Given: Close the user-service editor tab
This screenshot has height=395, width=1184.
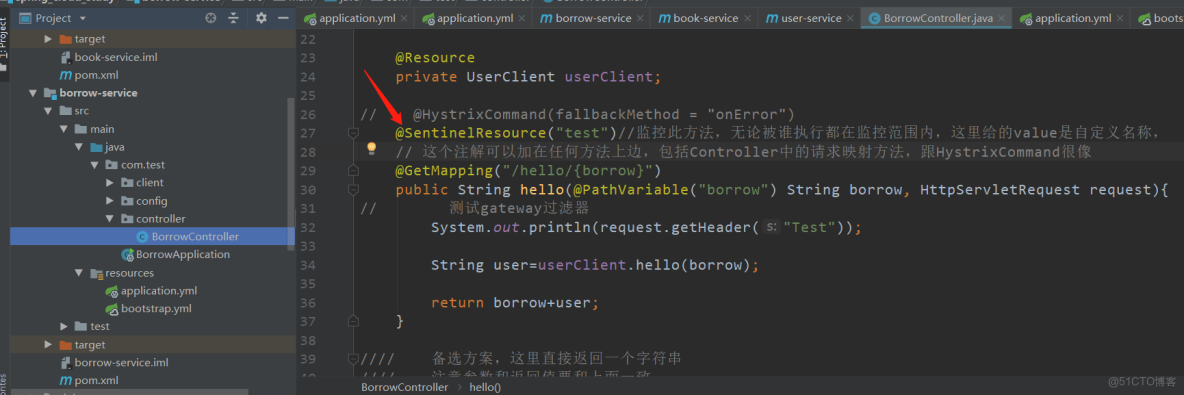Looking at the screenshot, I should pyautogui.click(x=850, y=18).
